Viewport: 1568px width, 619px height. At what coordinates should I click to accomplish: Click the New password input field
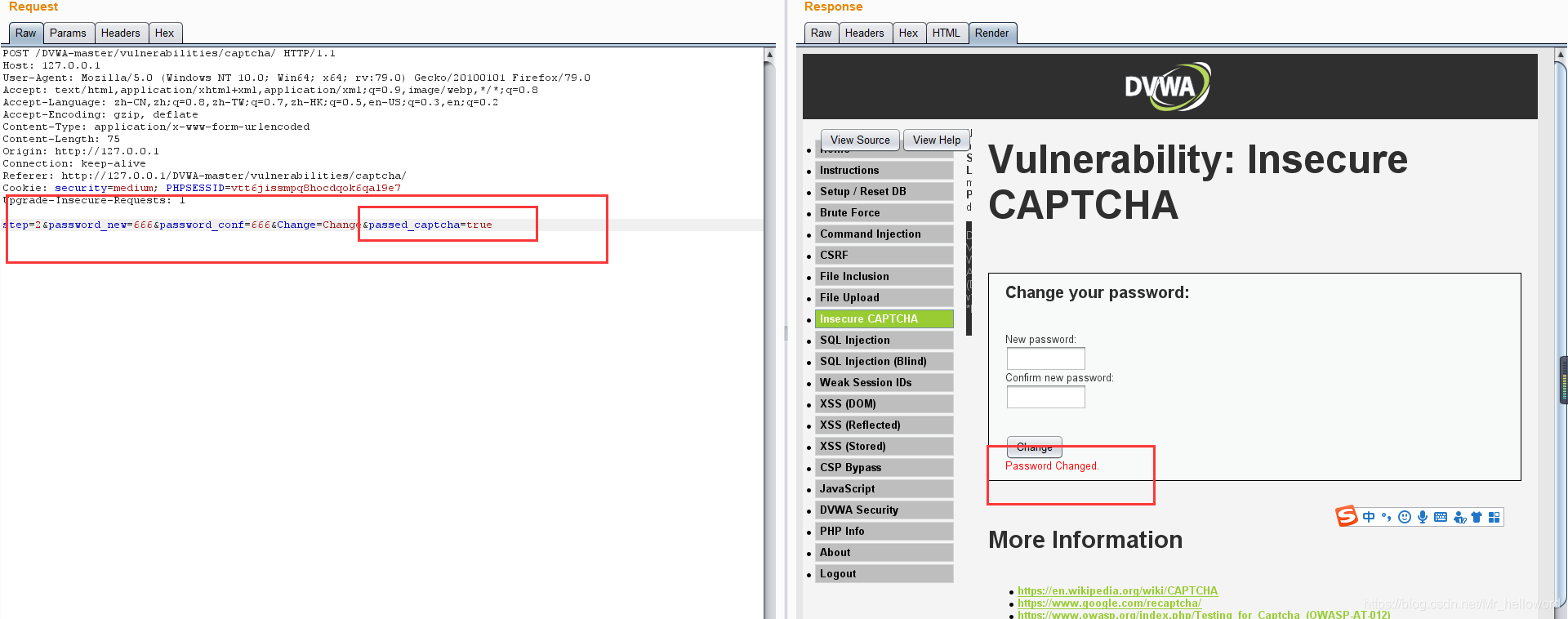coord(1045,358)
